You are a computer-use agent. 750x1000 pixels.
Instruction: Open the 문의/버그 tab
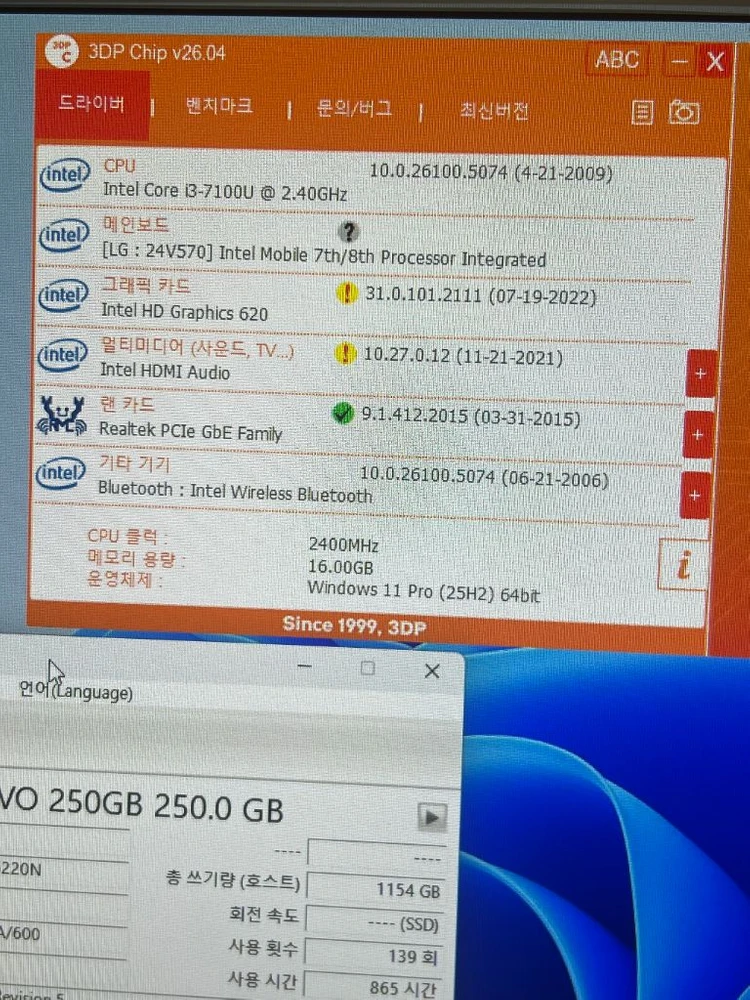tap(354, 108)
